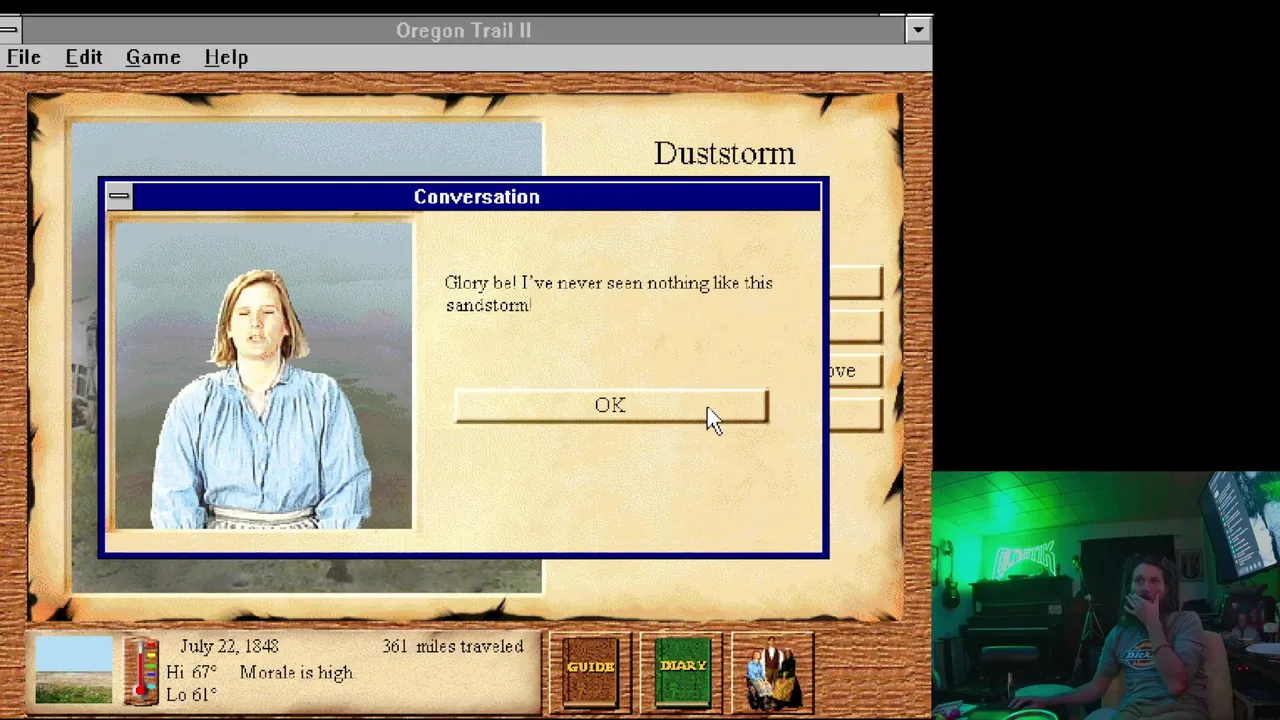Screen dimensions: 1280x720
Task: Click the wagon party family portrait icon
Action: tap(772, 672)
